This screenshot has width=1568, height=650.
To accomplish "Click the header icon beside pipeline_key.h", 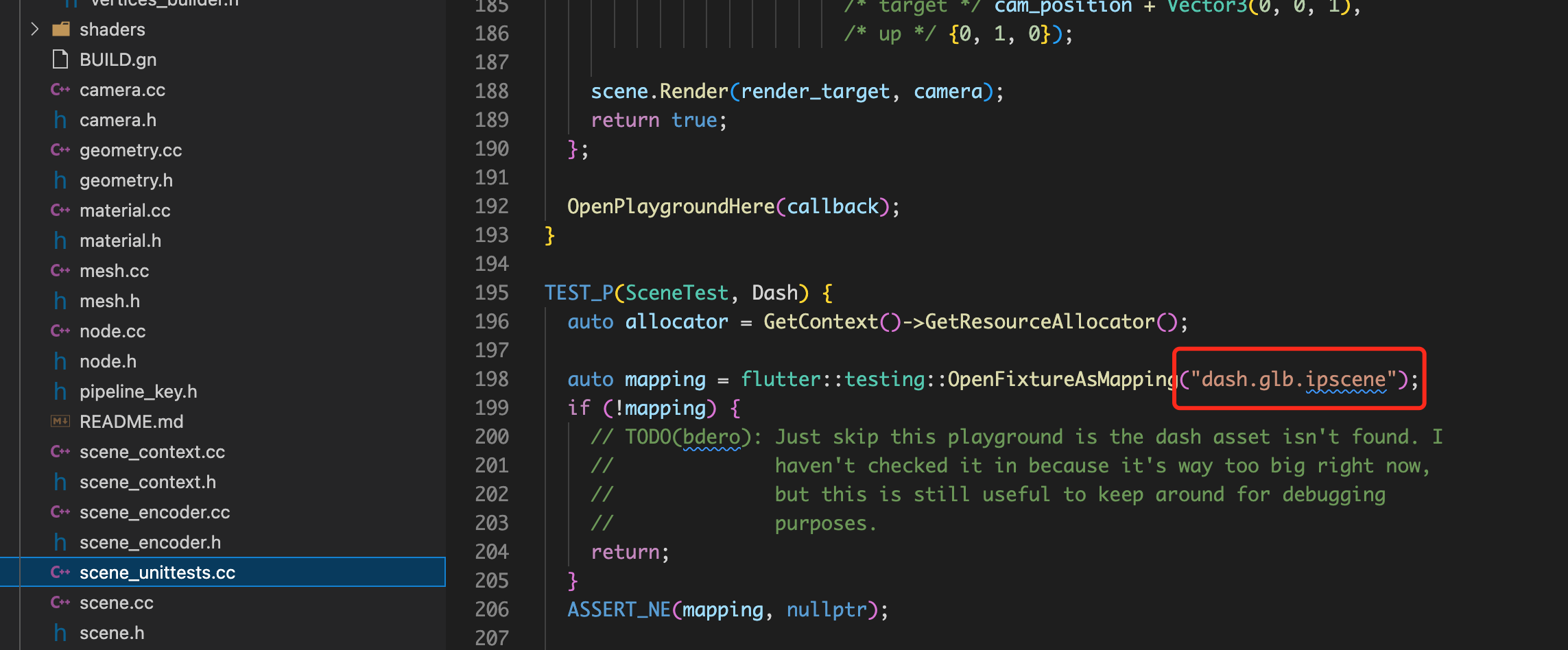I will coord(60,391).
